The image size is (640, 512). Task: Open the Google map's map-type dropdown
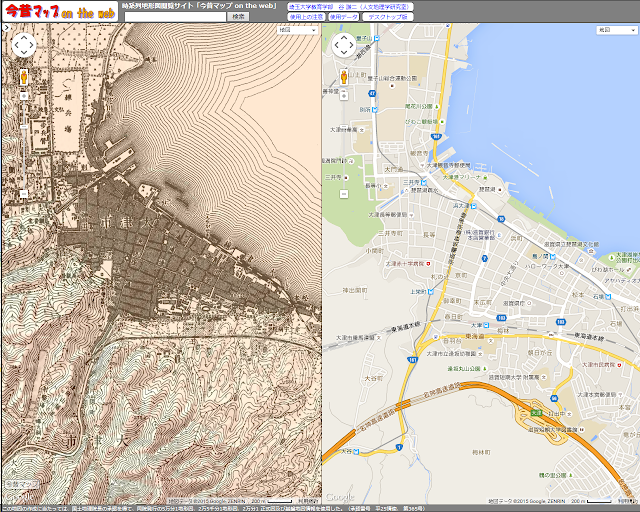[616, 30]
